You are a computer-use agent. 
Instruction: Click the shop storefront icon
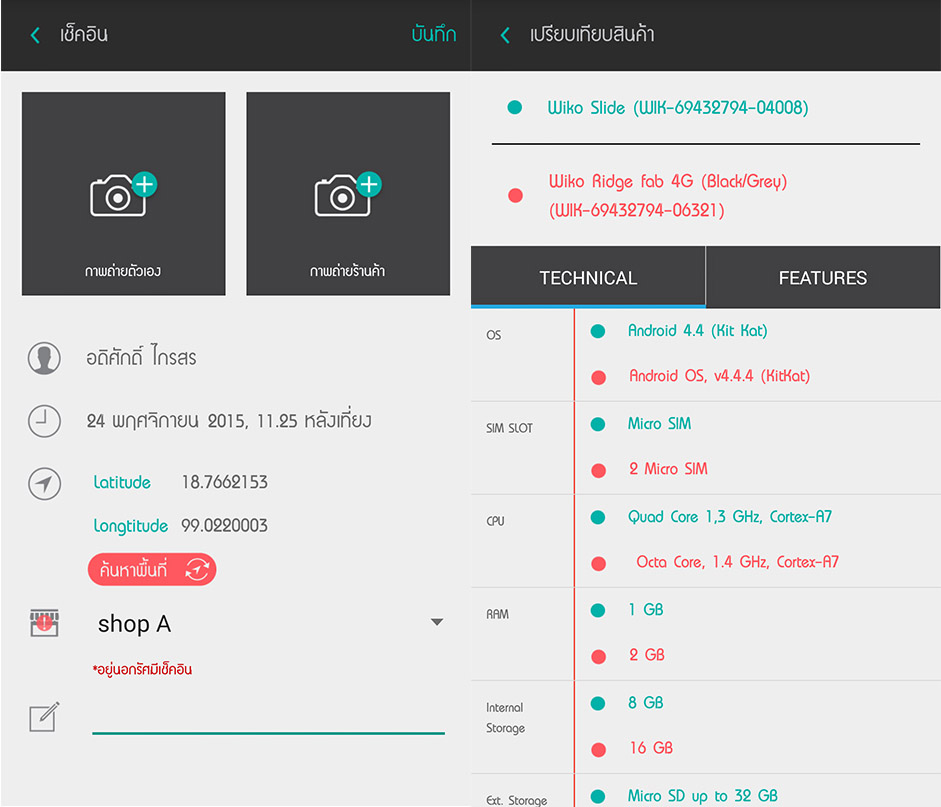tap(44, 623)
